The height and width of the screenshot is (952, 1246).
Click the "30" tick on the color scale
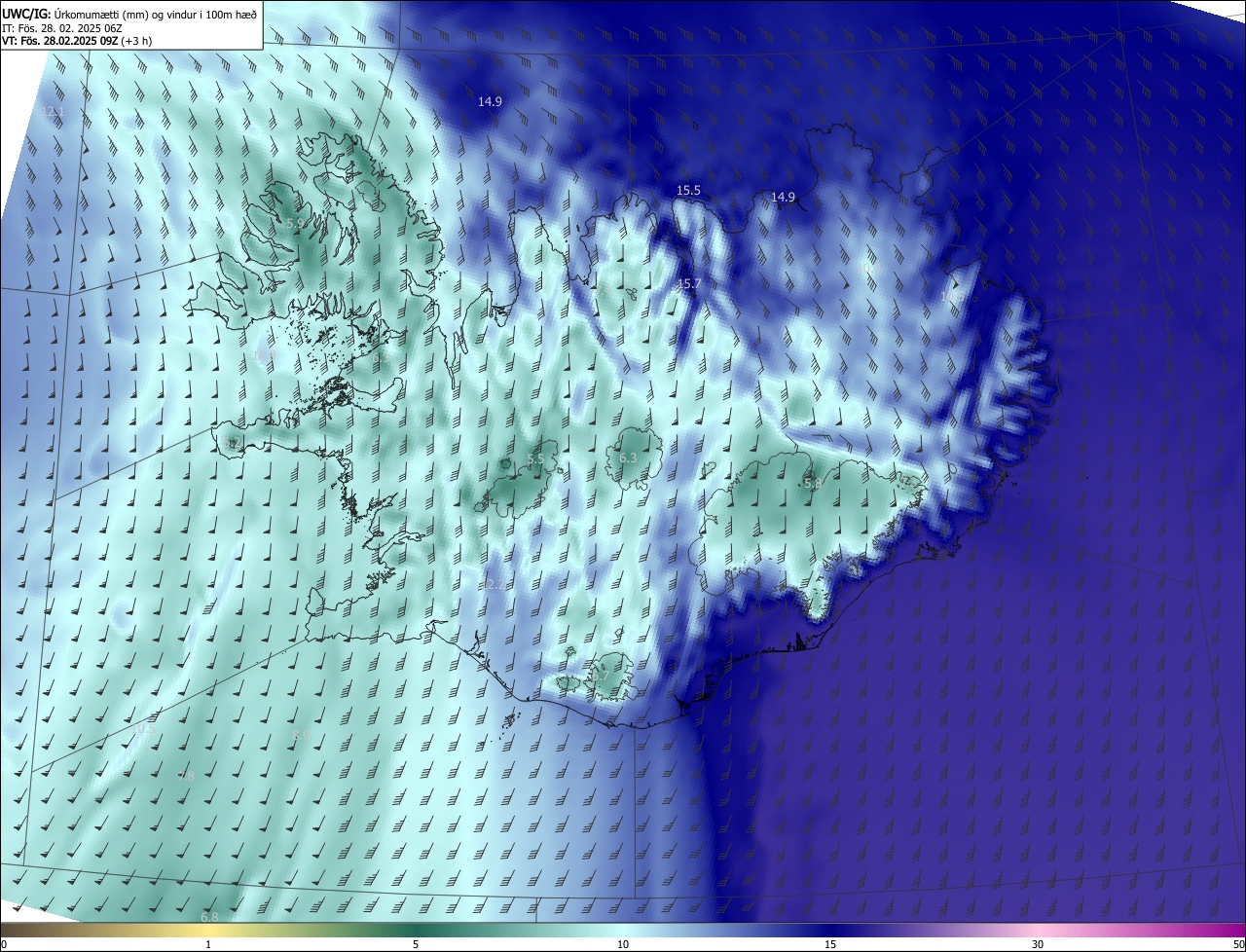1038,944
